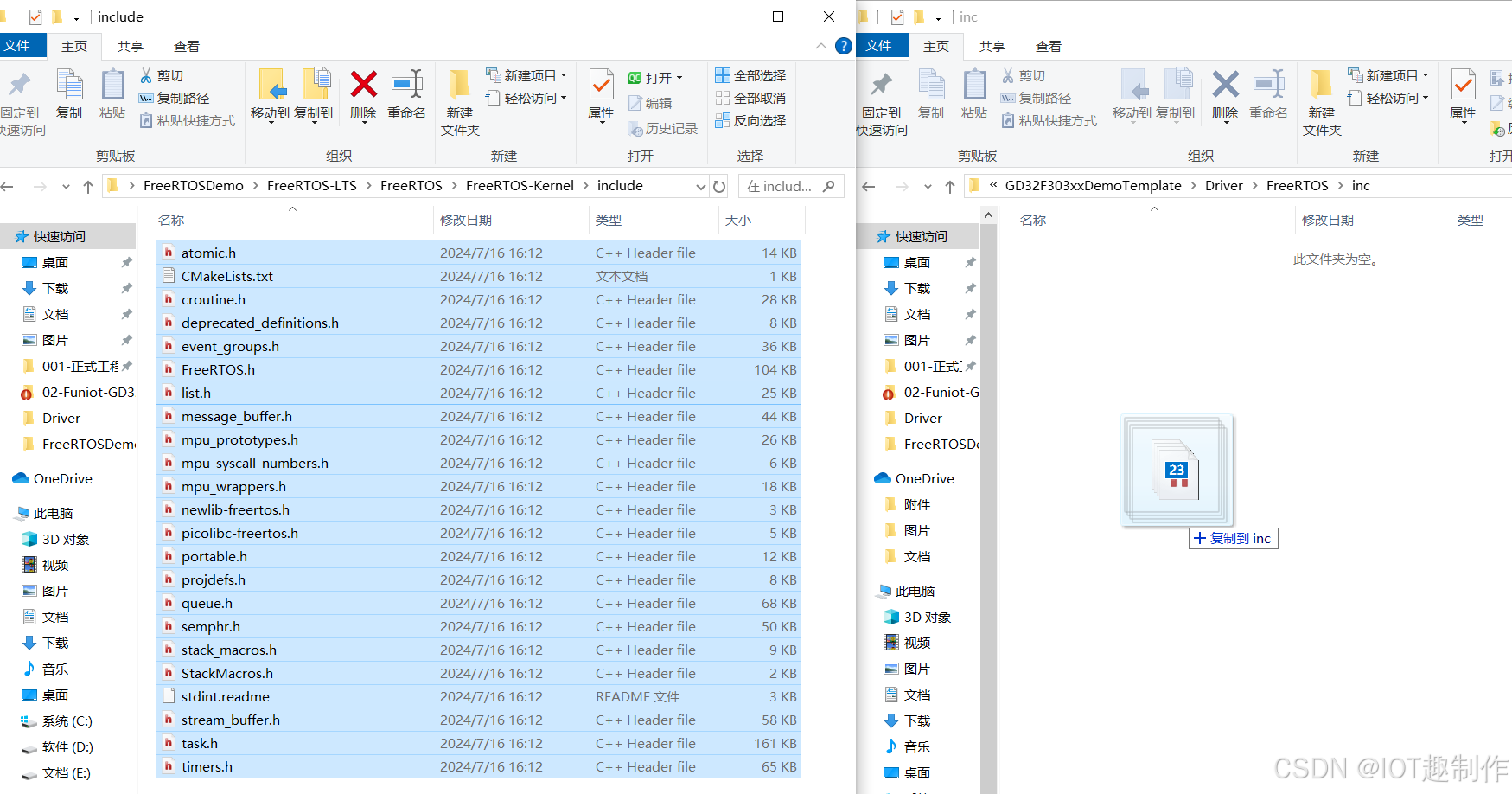Click Select none (全部取消) in include window

tap(750, 99)
